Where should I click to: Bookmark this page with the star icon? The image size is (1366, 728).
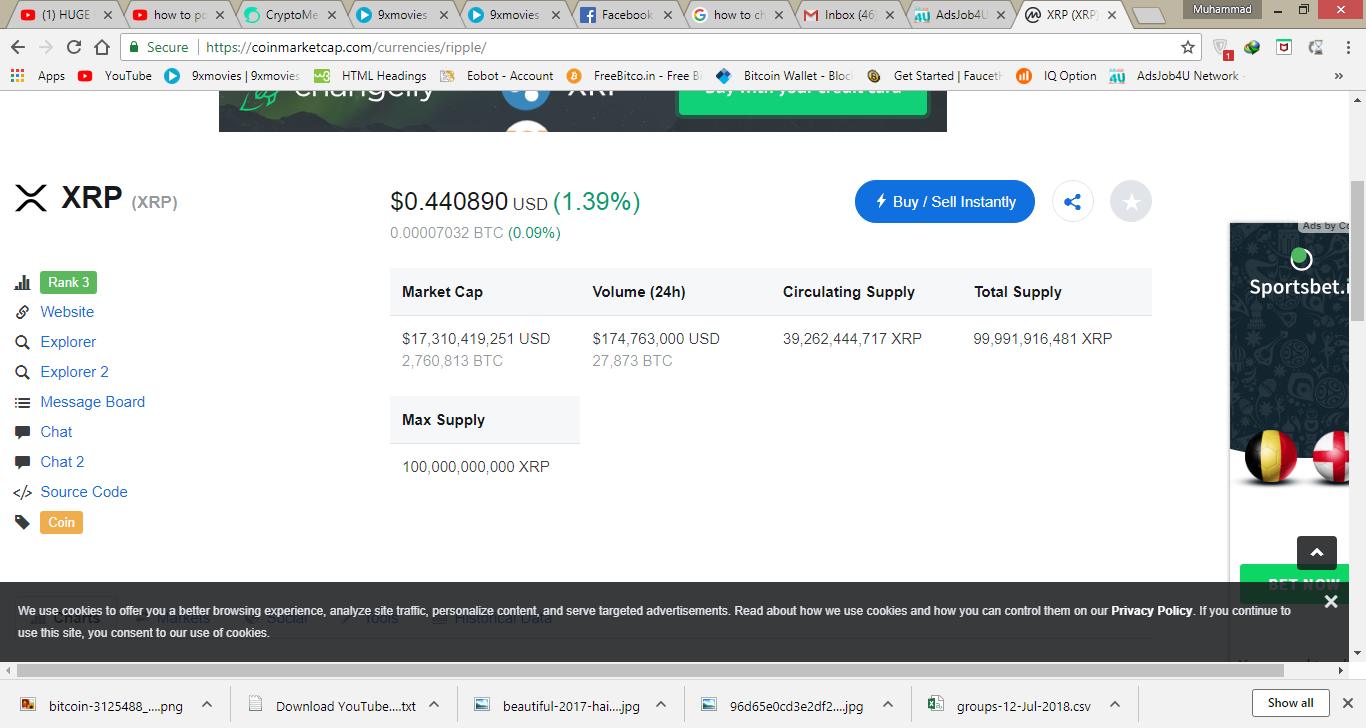click(x=1188, y=47)
